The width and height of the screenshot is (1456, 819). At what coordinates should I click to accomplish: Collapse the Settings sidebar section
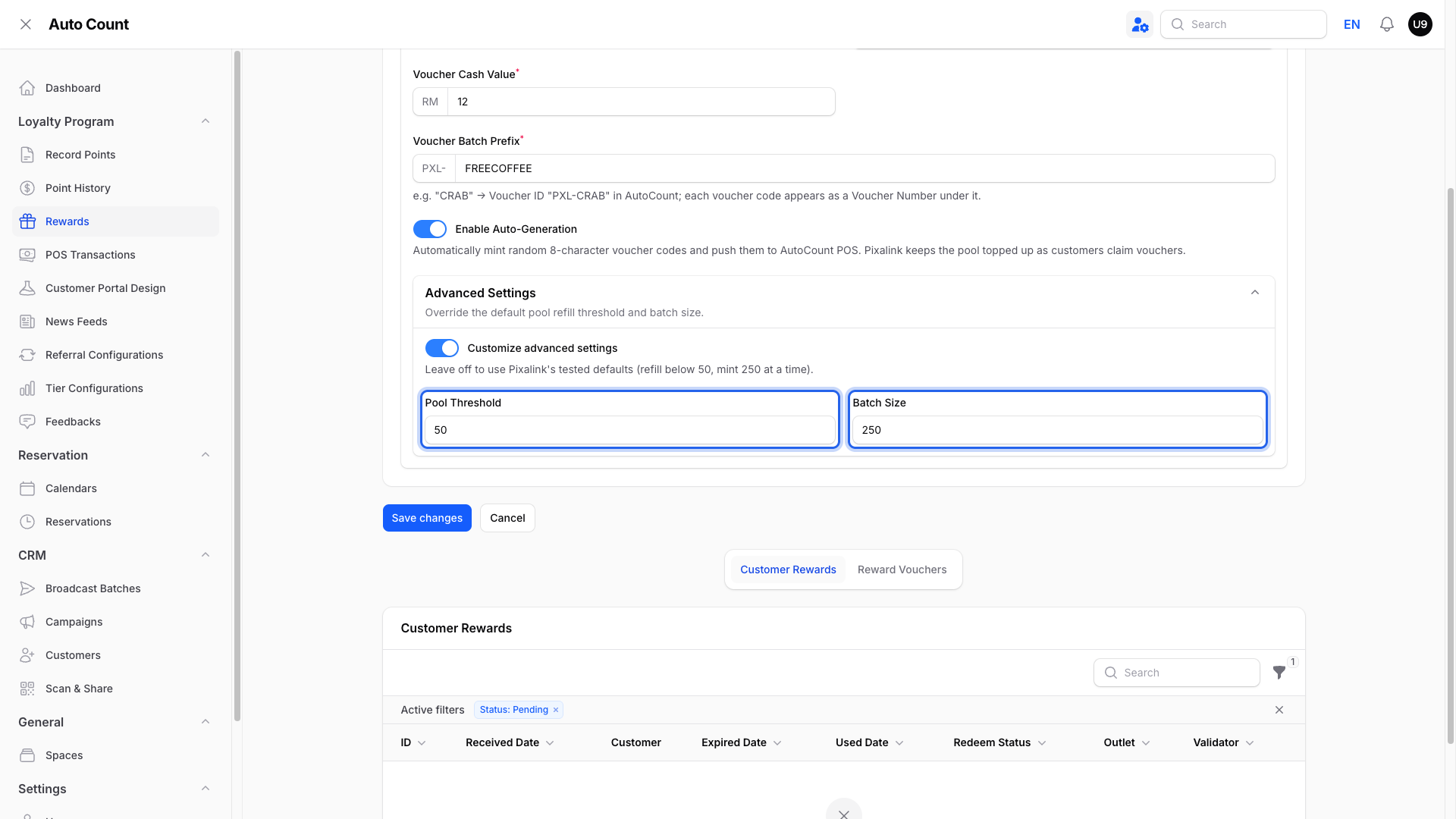(206, 789)
